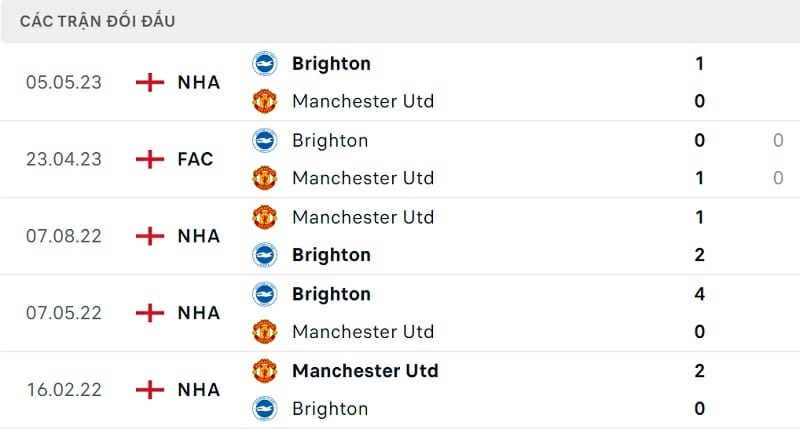Screen dimensions: 800x429
Task: Click Brighton's score of 4 on 07.05.22
Action: coord(699,294)
